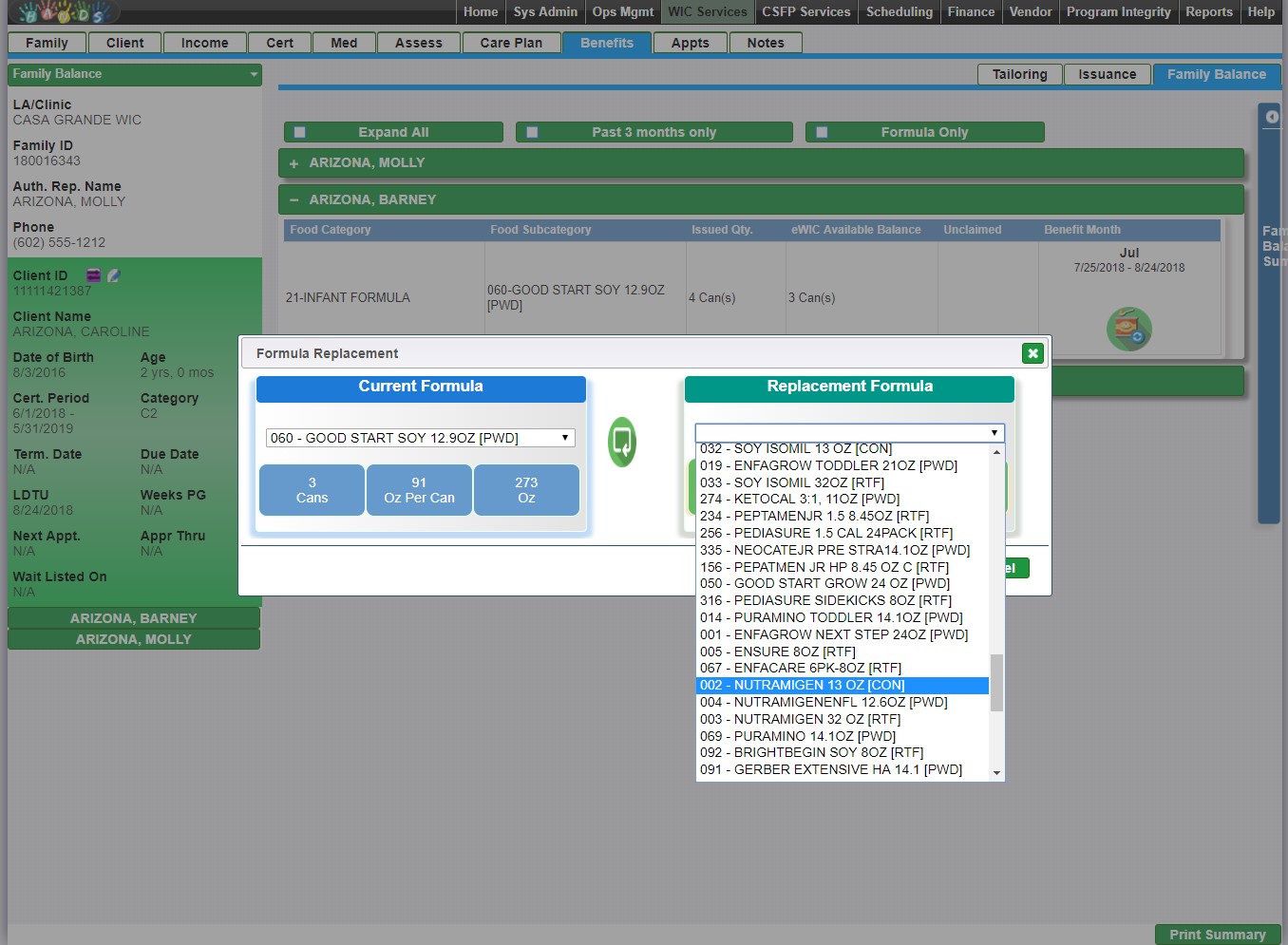Viewport: 1288px width, 945px height.
Task: Open the Family Balance sidebar dropdown
Action: coord(254,74)
